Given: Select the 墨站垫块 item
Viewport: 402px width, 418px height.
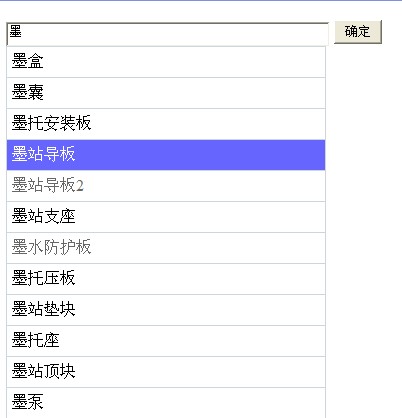Looking at the screenshot, I should coord(166,310).
